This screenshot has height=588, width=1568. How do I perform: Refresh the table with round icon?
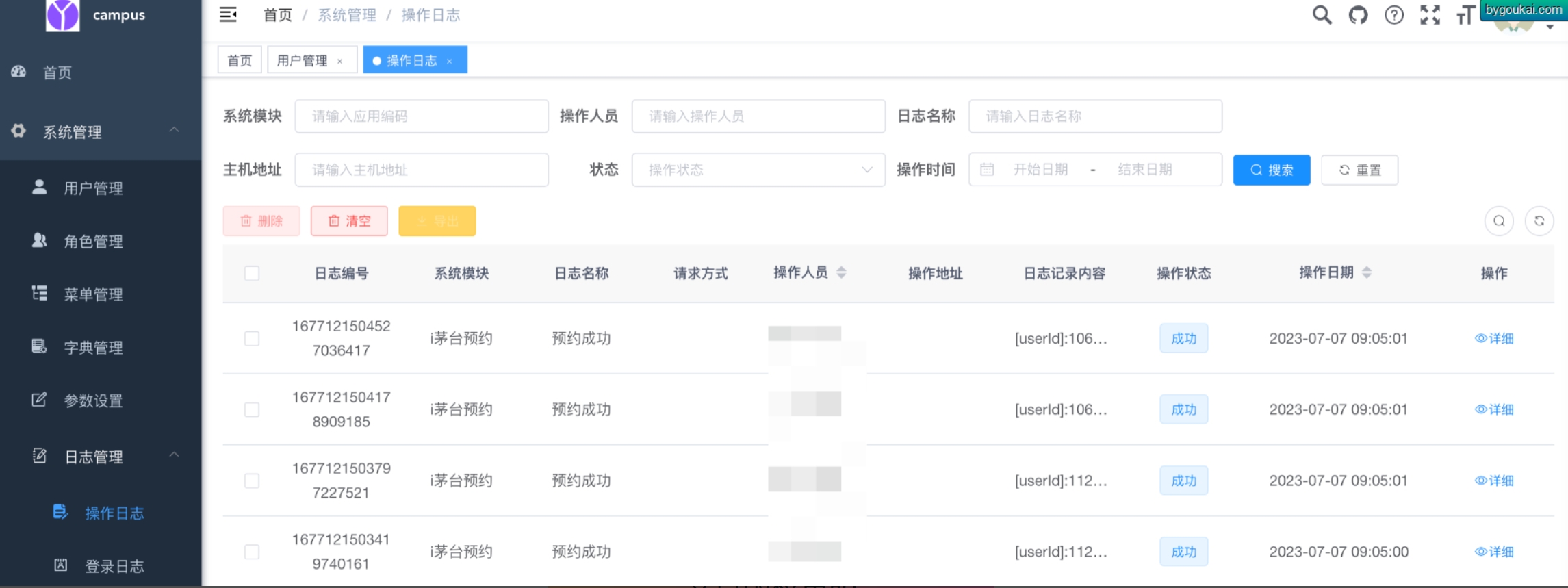[x=1539, y=221]
